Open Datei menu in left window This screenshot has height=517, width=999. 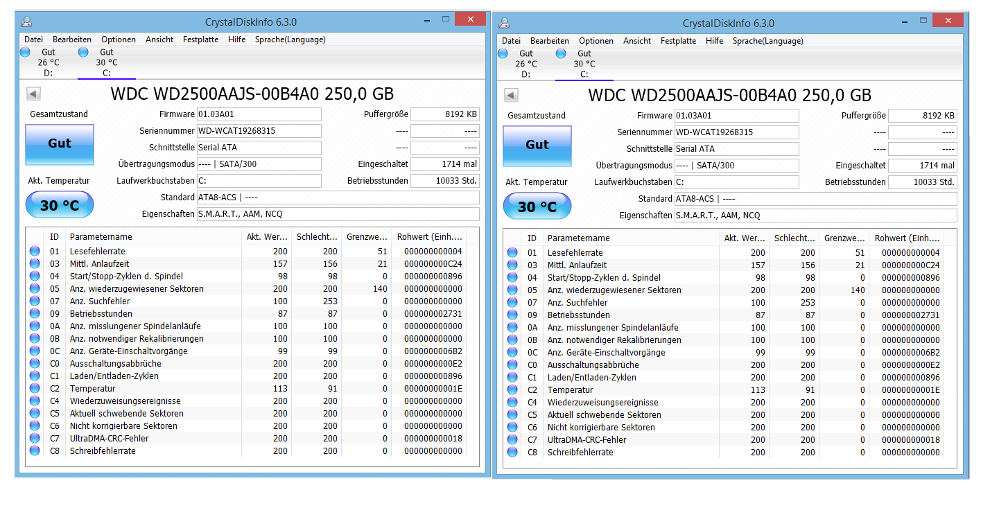coord(33,40)
